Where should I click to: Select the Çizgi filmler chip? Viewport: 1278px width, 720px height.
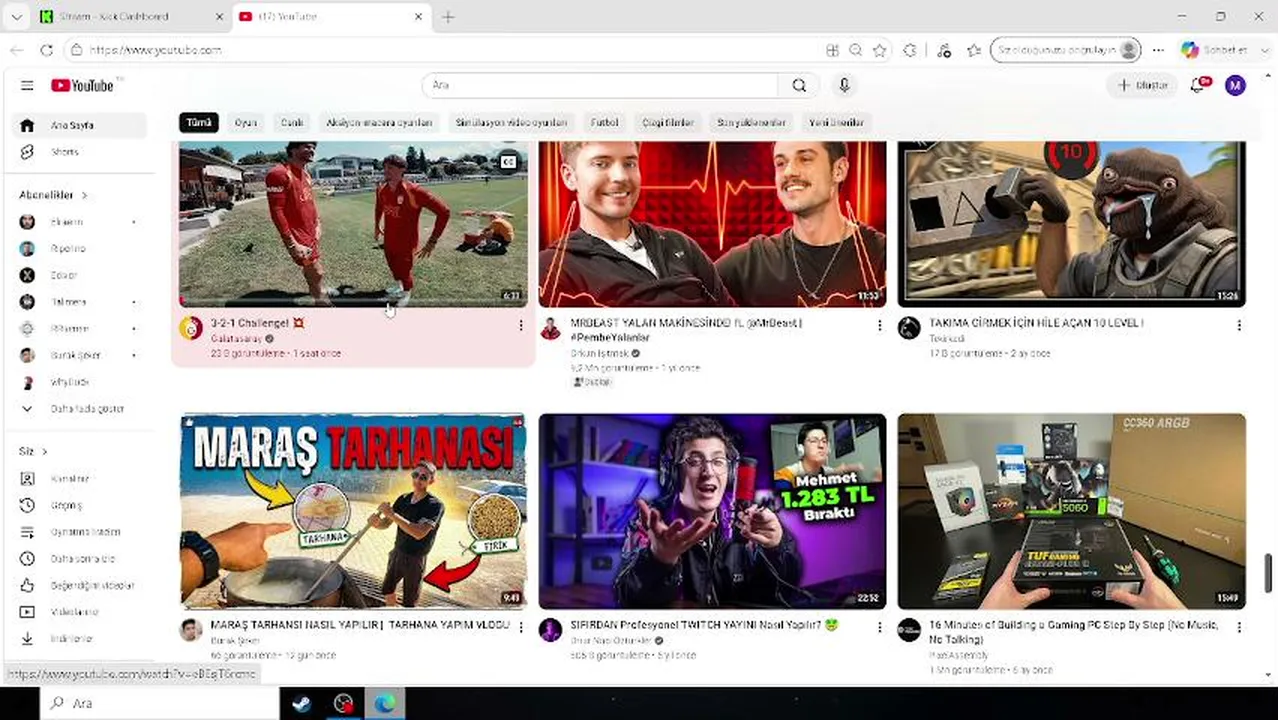coord(668,122)
